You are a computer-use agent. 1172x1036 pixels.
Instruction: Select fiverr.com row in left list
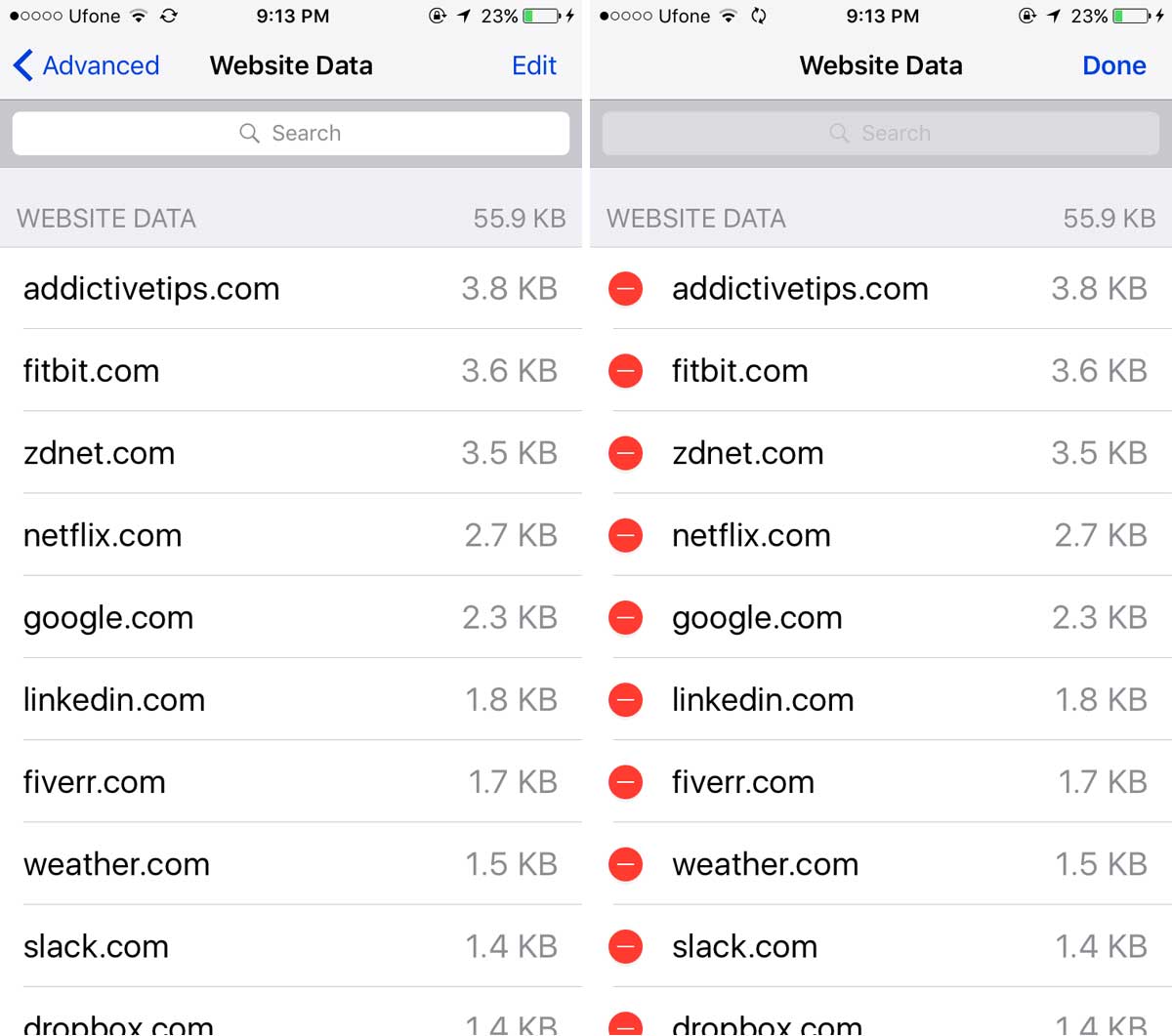[x=291, y=781]
